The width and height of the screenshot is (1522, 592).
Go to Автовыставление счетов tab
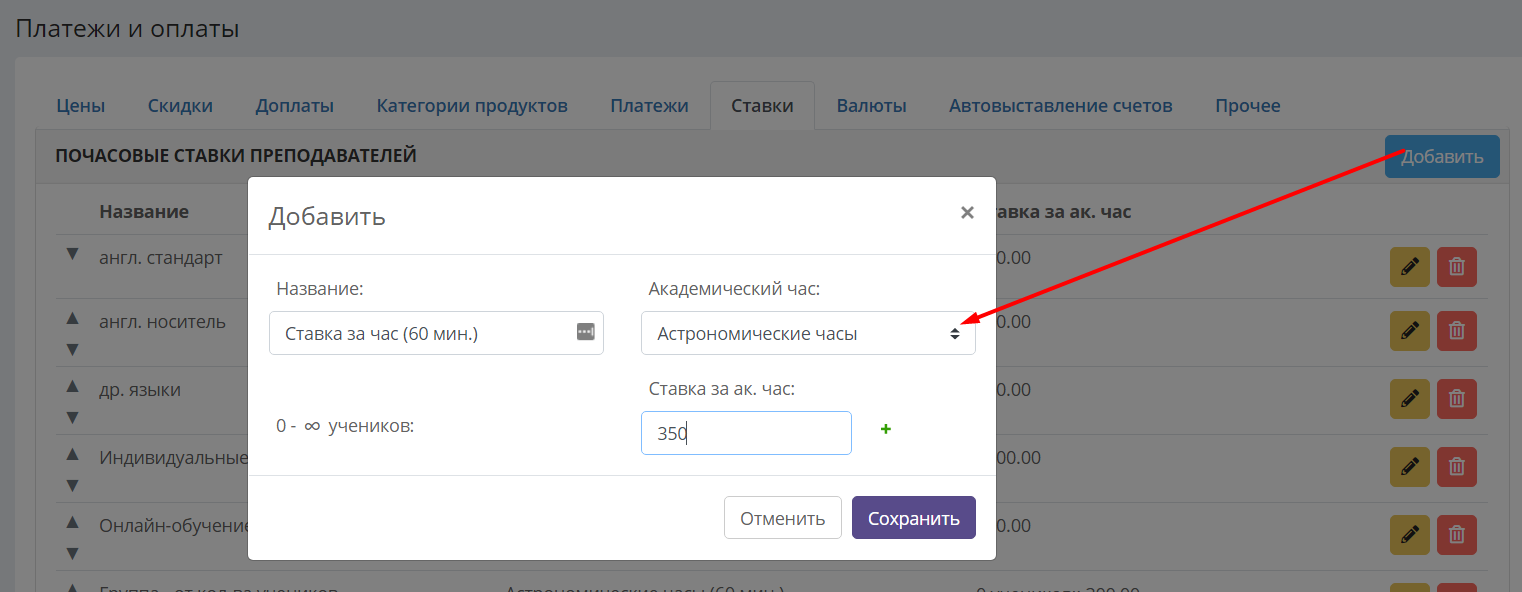tap(1061, 105)
